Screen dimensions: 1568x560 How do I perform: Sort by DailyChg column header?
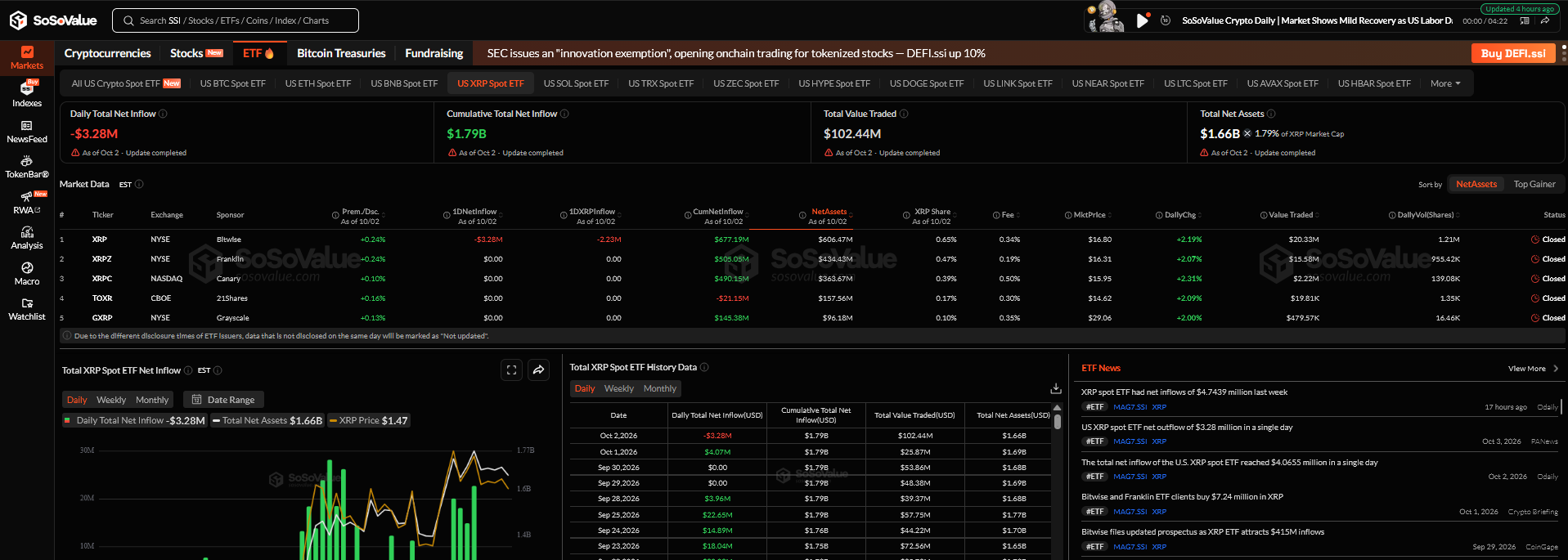[1179, 215]
